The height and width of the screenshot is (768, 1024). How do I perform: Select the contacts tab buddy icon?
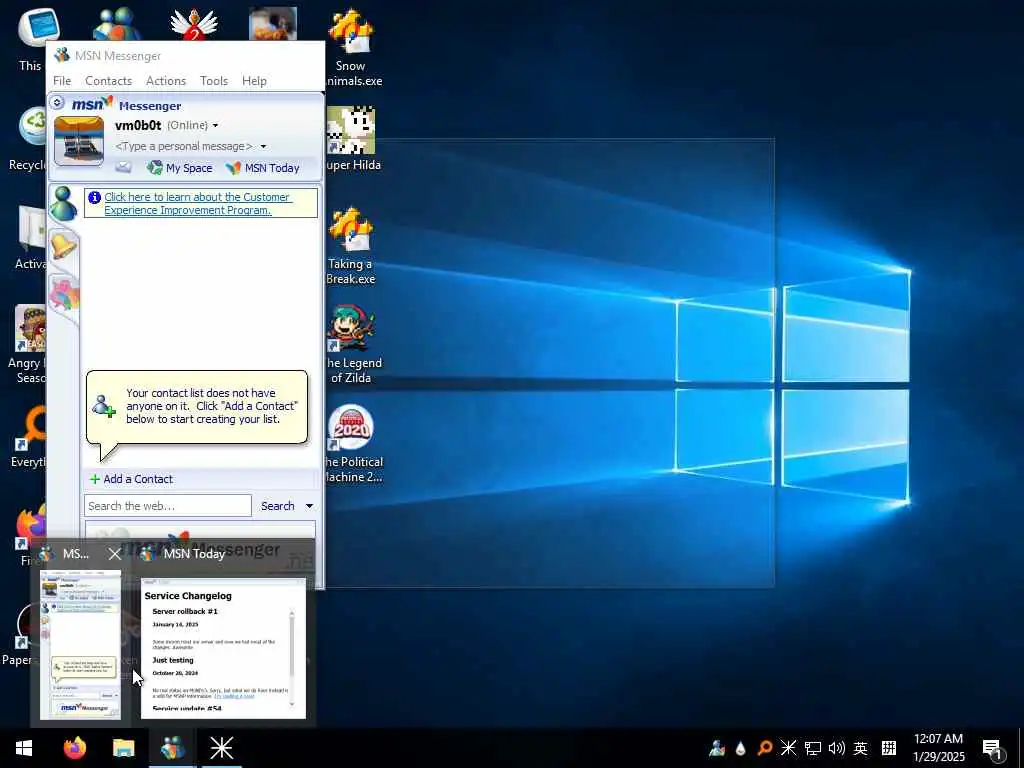click(63, 203)
